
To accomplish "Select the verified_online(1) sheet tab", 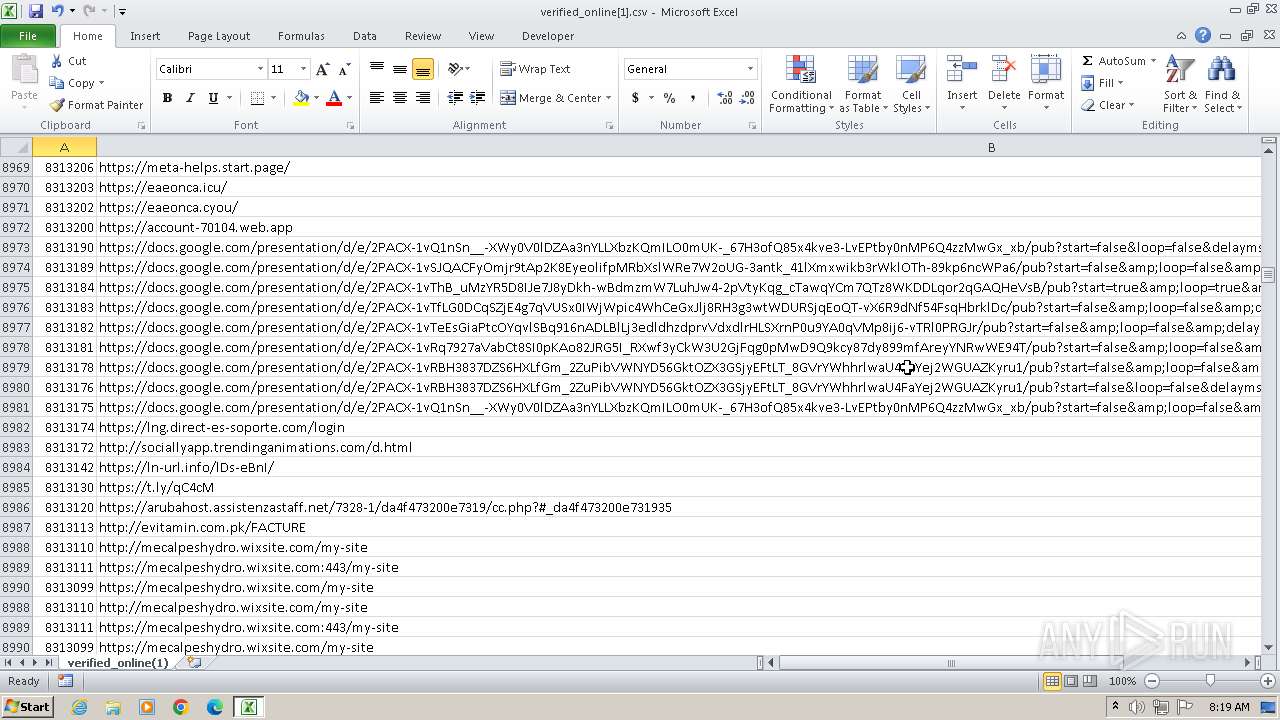I will (x=118, y=663).
